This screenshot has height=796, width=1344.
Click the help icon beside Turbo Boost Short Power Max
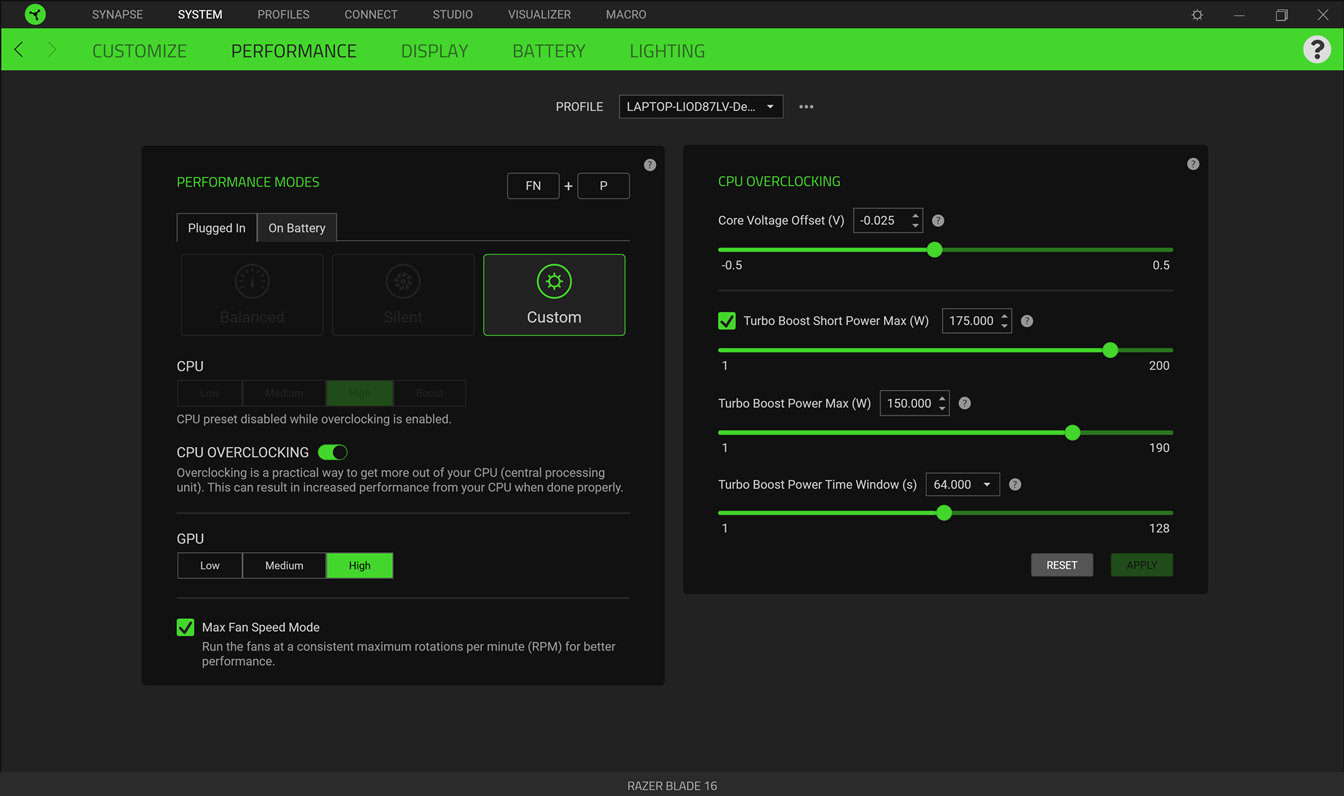[x=1027, y=321]
